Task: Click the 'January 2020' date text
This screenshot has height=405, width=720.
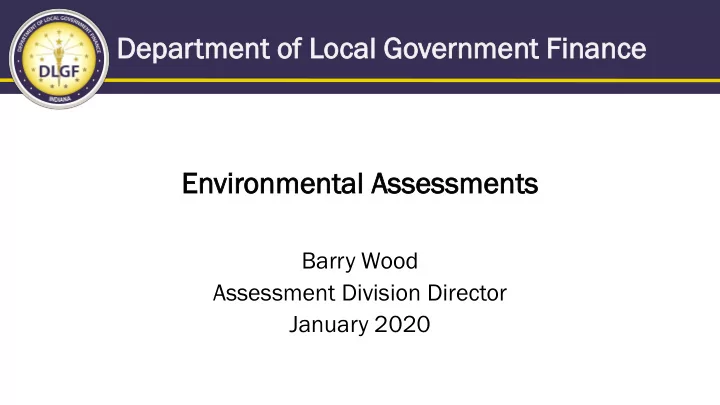Action: point(360,324)
